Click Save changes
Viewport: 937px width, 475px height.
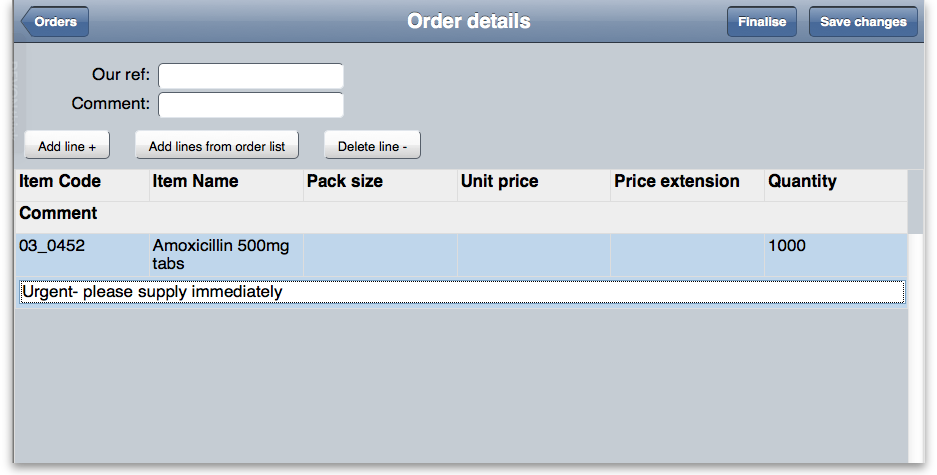[862, 22]
